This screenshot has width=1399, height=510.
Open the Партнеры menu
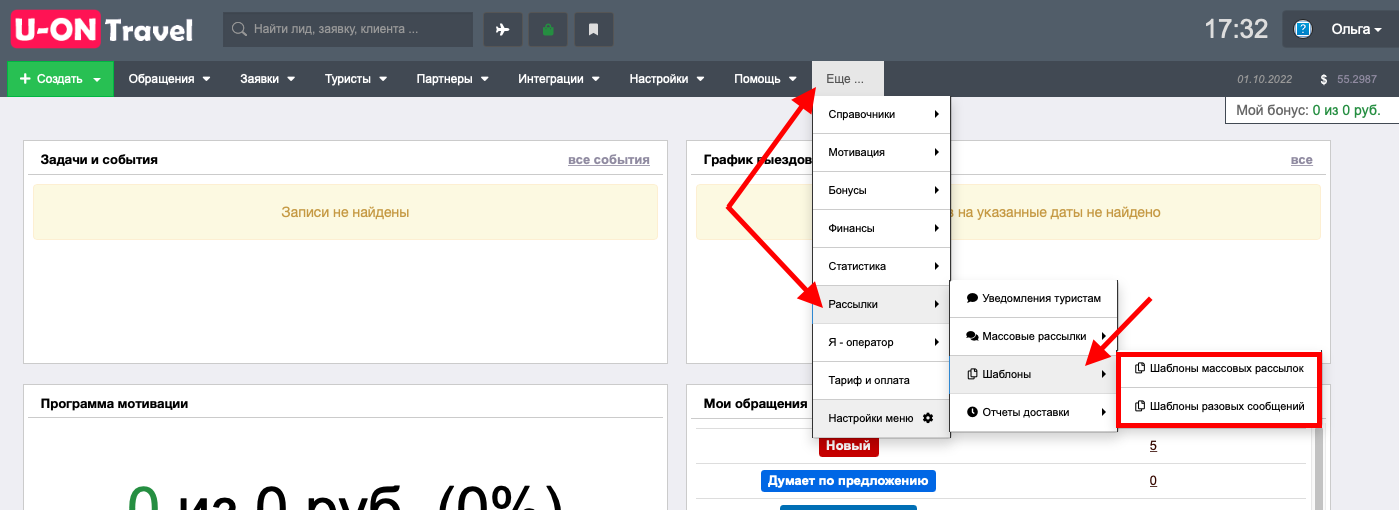pos(452,79)
